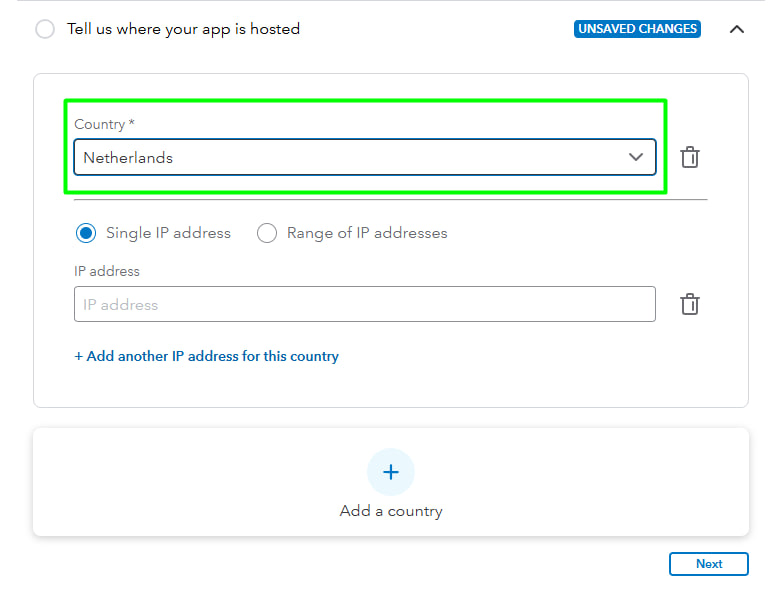Click the "Single IP address" option label

pyautogui.click(x=168, y=233)
